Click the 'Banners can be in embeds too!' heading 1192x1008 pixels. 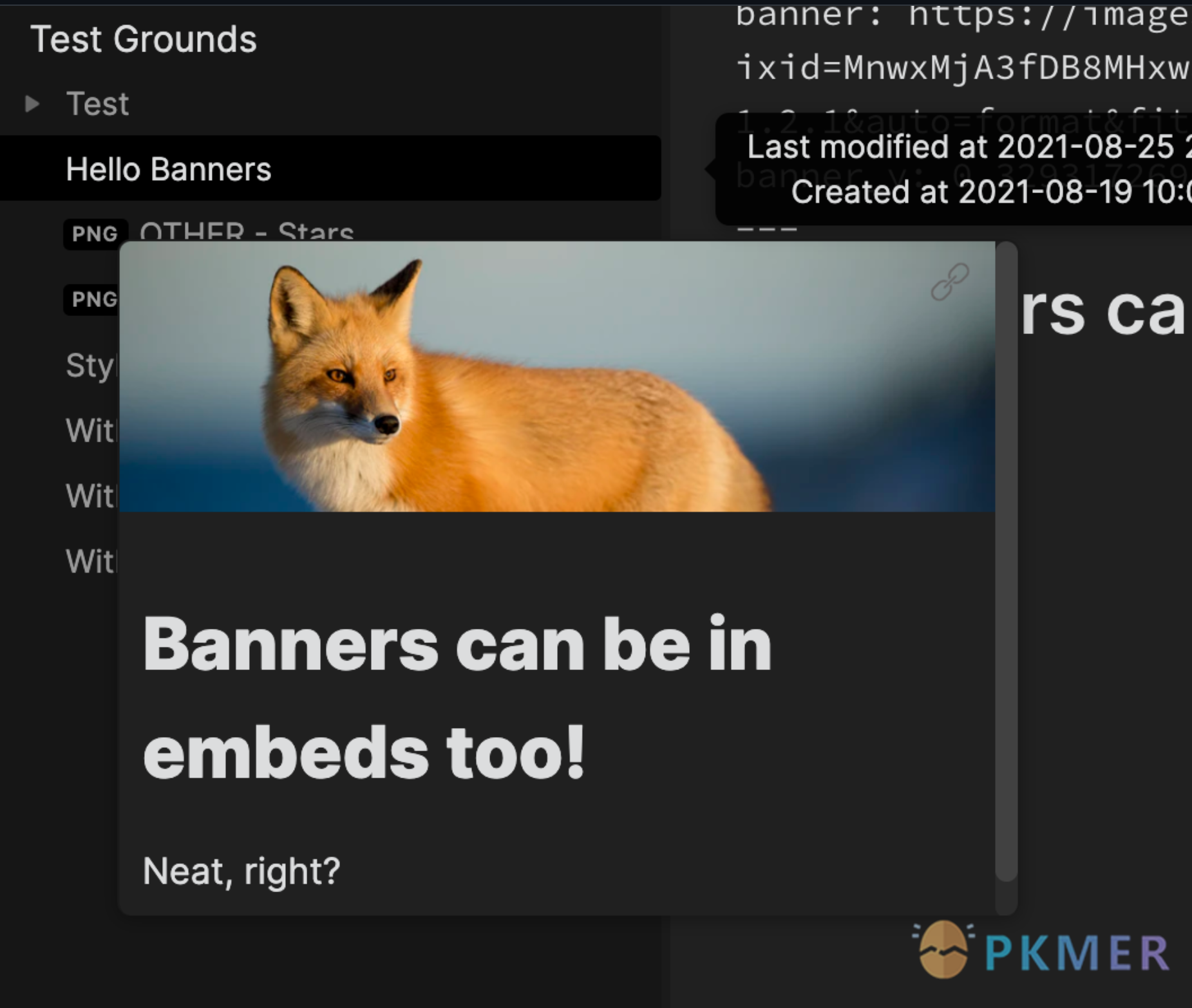(x=457, y=698)
